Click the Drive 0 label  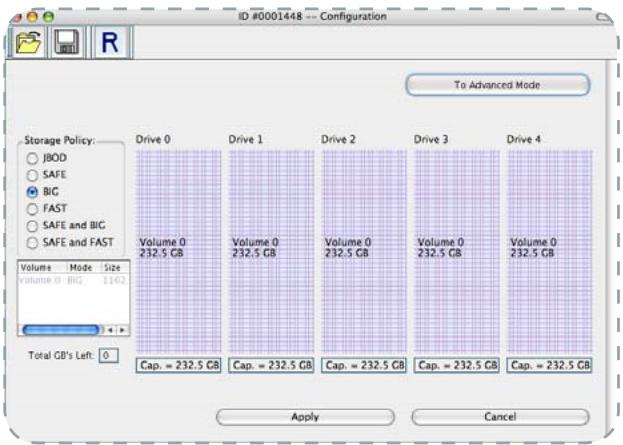pos(153,139)
